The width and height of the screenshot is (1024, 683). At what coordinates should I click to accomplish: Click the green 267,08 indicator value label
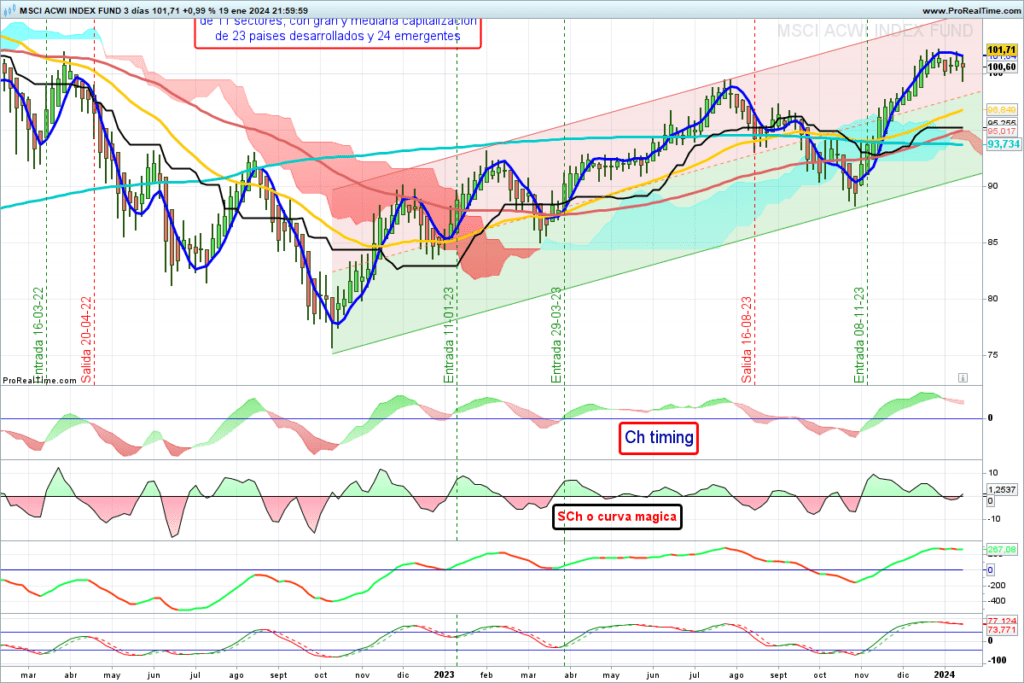(1001, 550)
